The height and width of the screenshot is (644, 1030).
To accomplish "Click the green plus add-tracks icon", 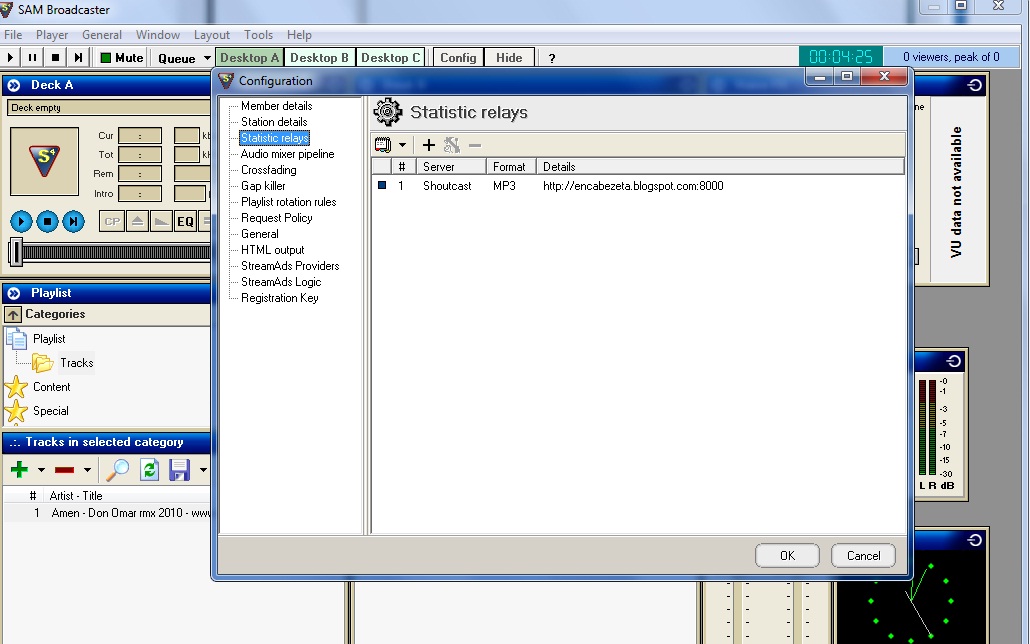I will pos(19,470).
